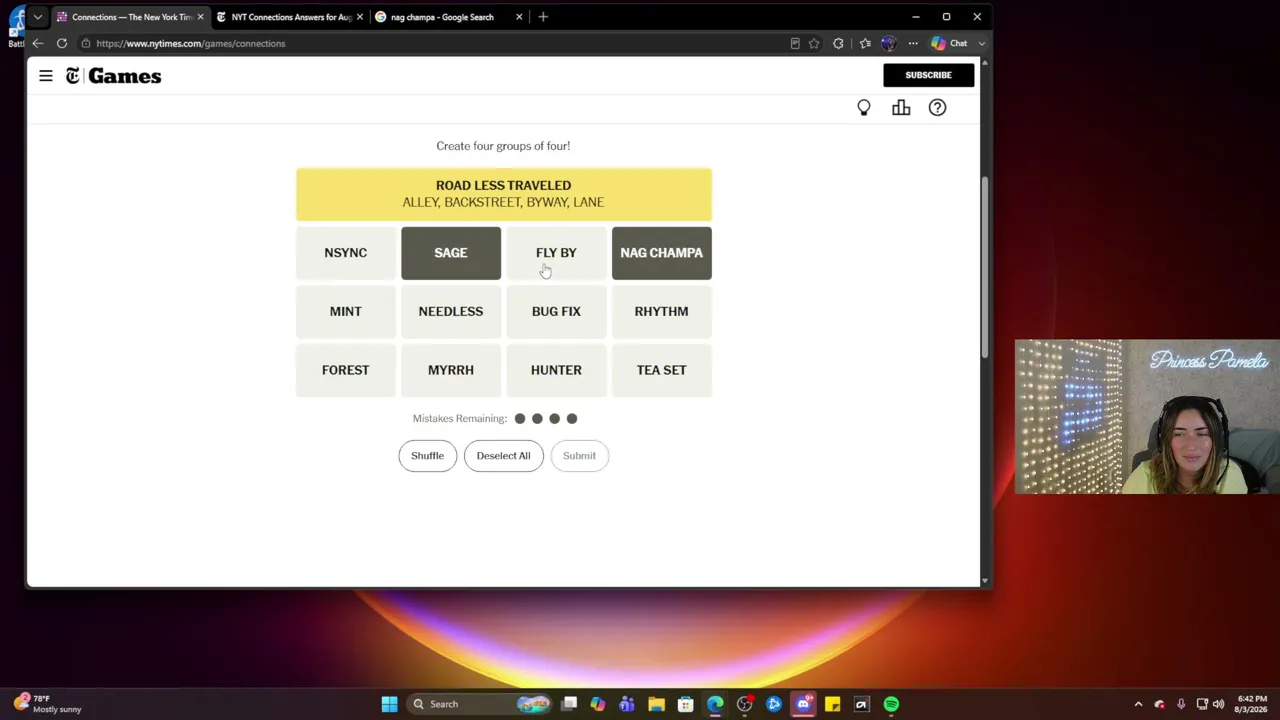Close the NYT Connections Answers tab
Screen dimensions: 1280x720
point(360,17)
